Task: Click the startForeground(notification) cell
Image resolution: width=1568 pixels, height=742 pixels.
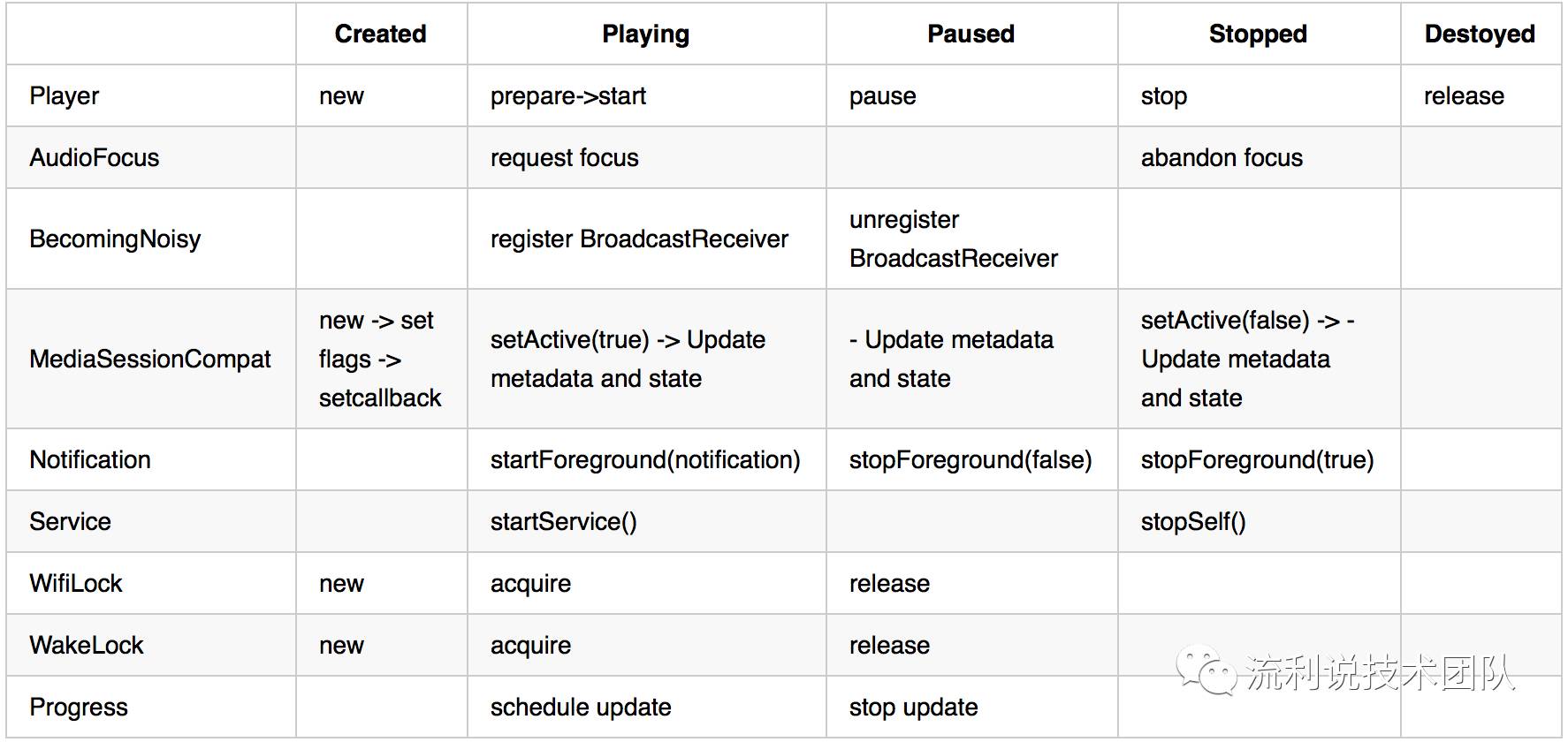Action: click(x=645, y=459)
